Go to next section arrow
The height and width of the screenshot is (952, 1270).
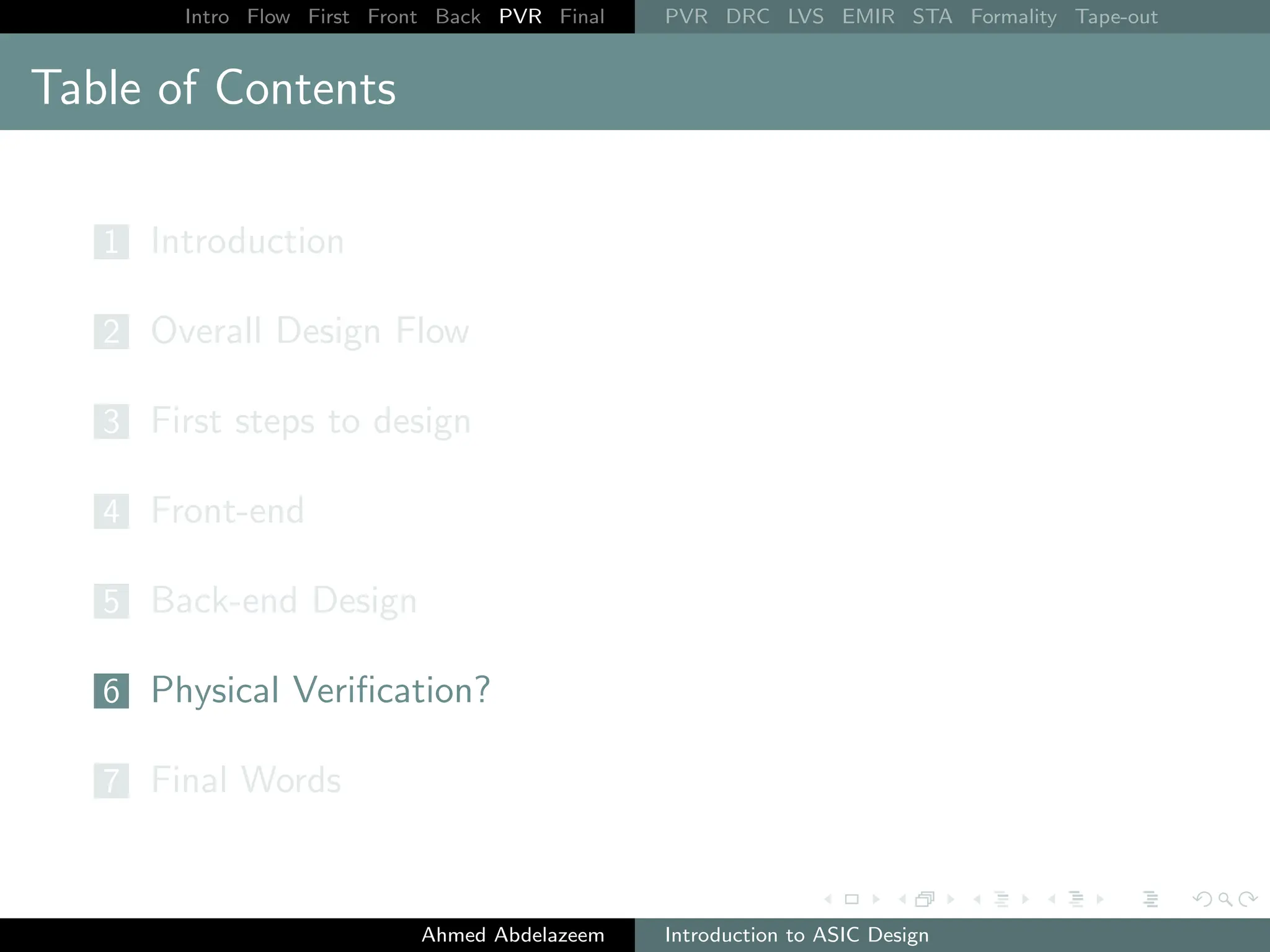coord(1100,899)
